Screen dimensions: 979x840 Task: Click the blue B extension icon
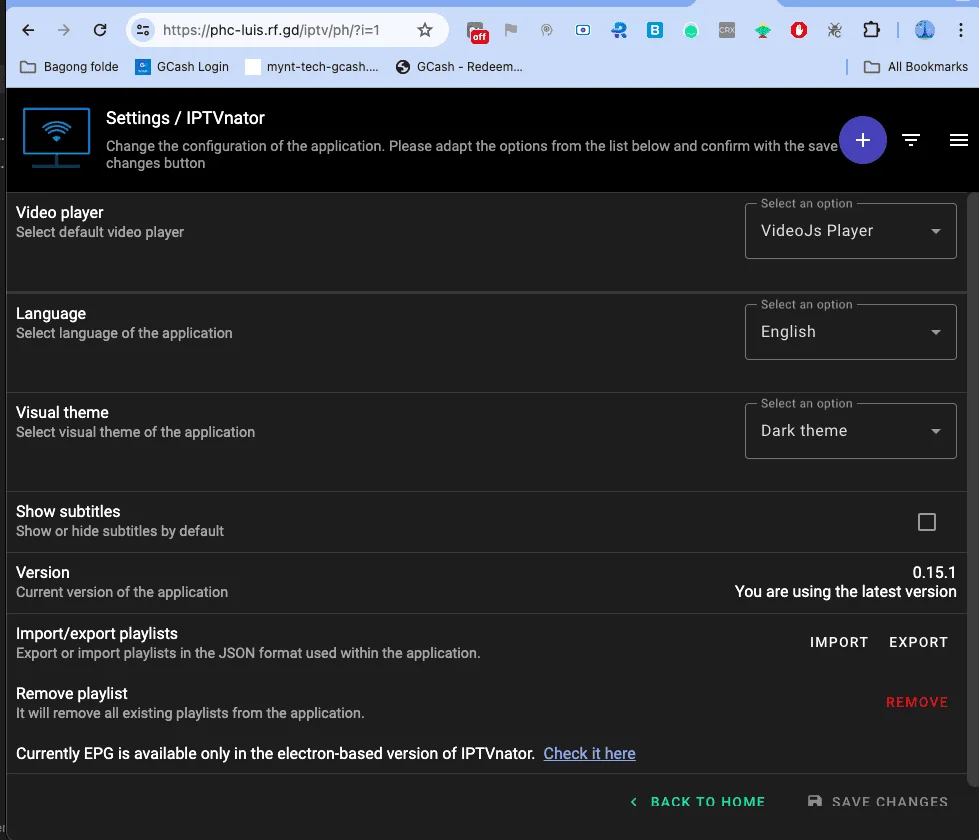pyautogui.click(x=654, y=30)
